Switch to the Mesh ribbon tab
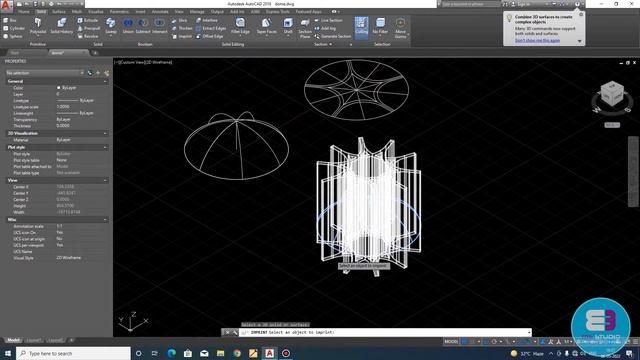 (77, 12)
